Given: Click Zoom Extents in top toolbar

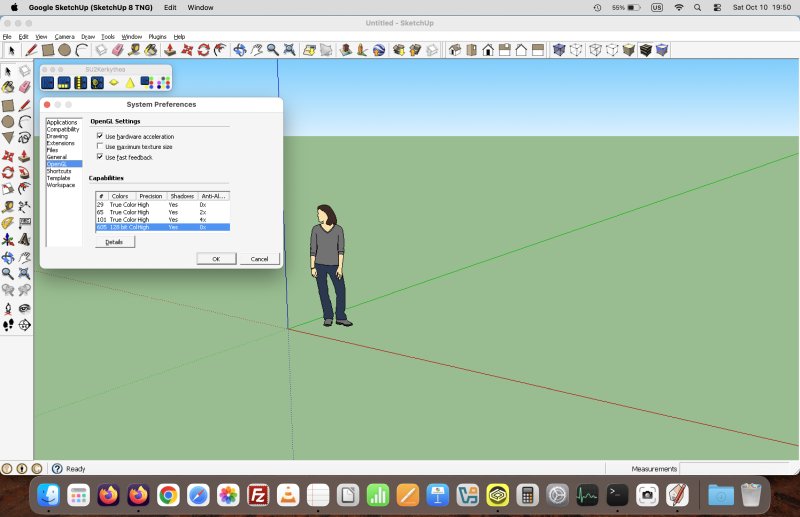Looking at the screenshot, I should click(289, 50).
